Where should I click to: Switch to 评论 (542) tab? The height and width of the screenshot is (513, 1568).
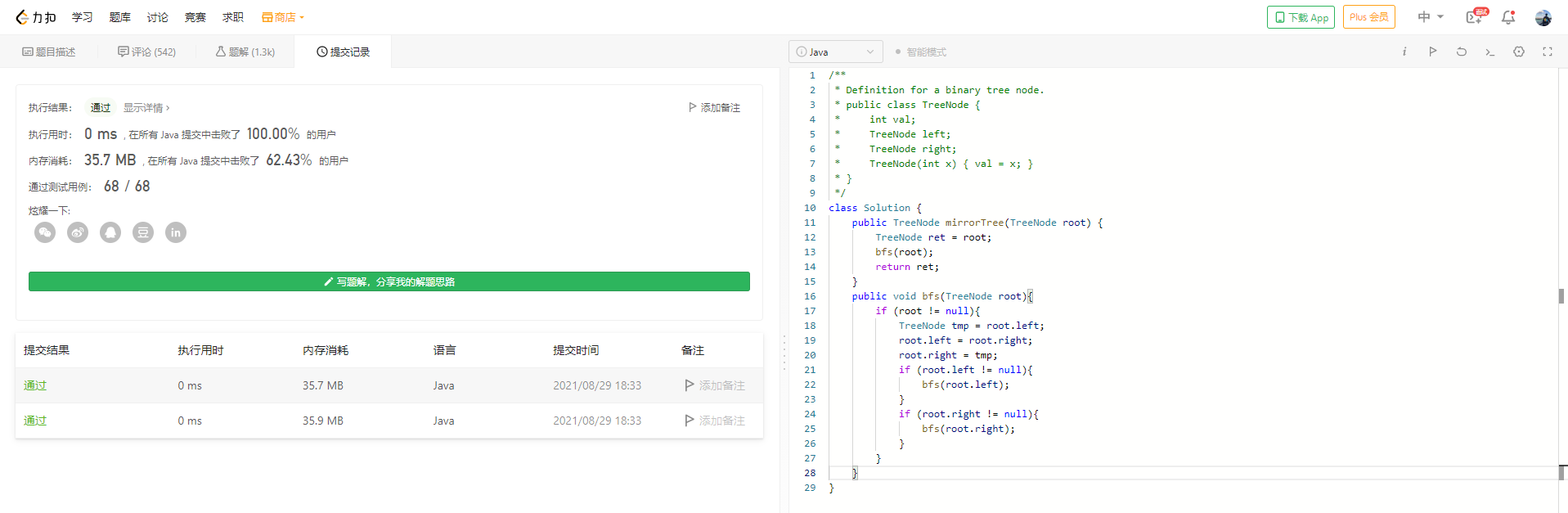(x=147, y=52)
